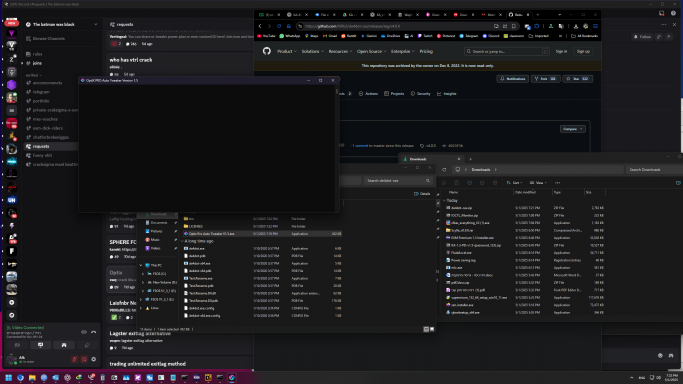Open the YouTube bookmark
Image resolution: width=683 pixels, height=384 pixels.
[x=266, y=36]
